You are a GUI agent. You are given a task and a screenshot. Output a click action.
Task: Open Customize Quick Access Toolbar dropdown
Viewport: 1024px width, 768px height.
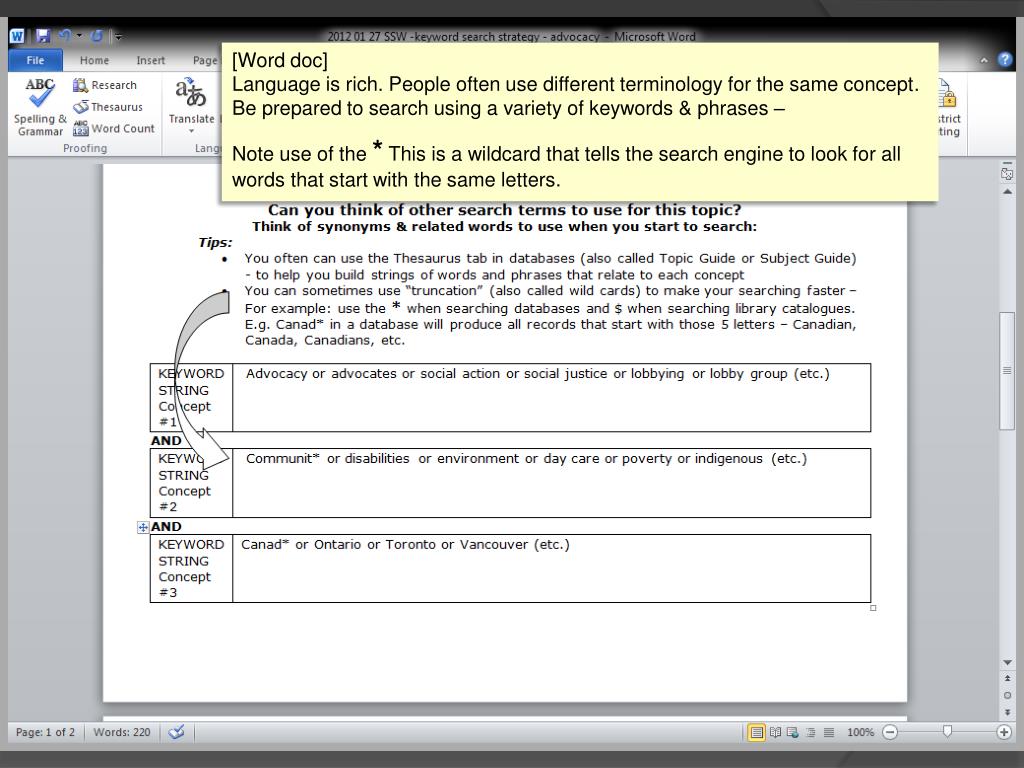click(x=118, y=37)
